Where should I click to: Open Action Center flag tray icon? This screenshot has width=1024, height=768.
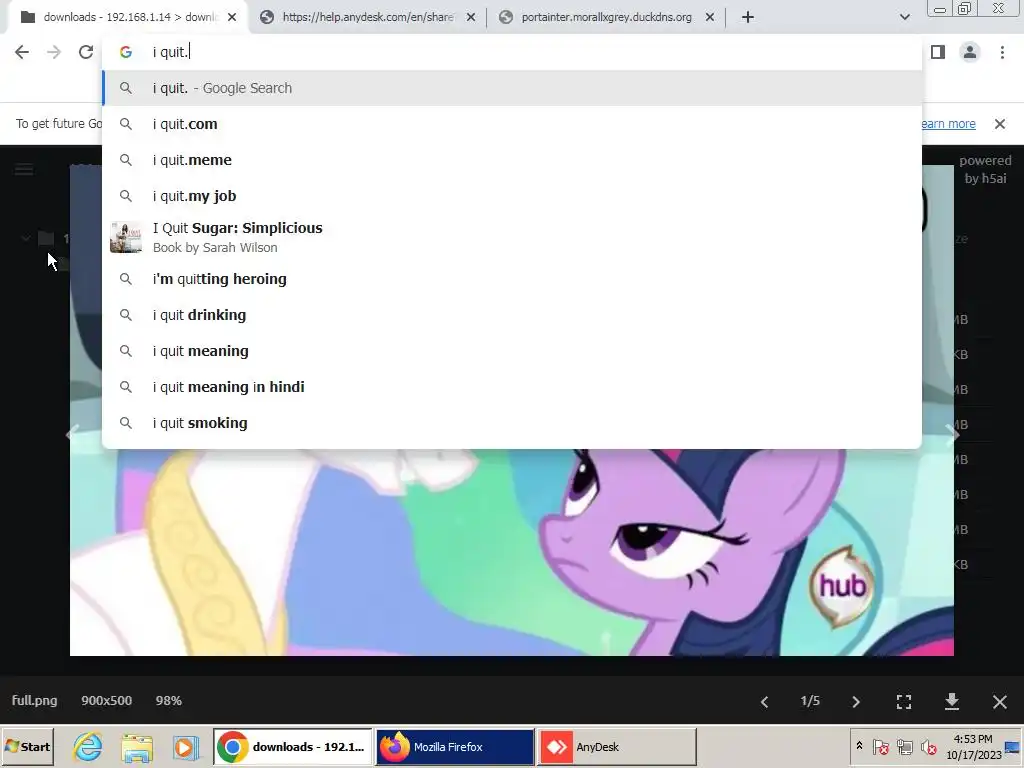click(x=880, y=746)
